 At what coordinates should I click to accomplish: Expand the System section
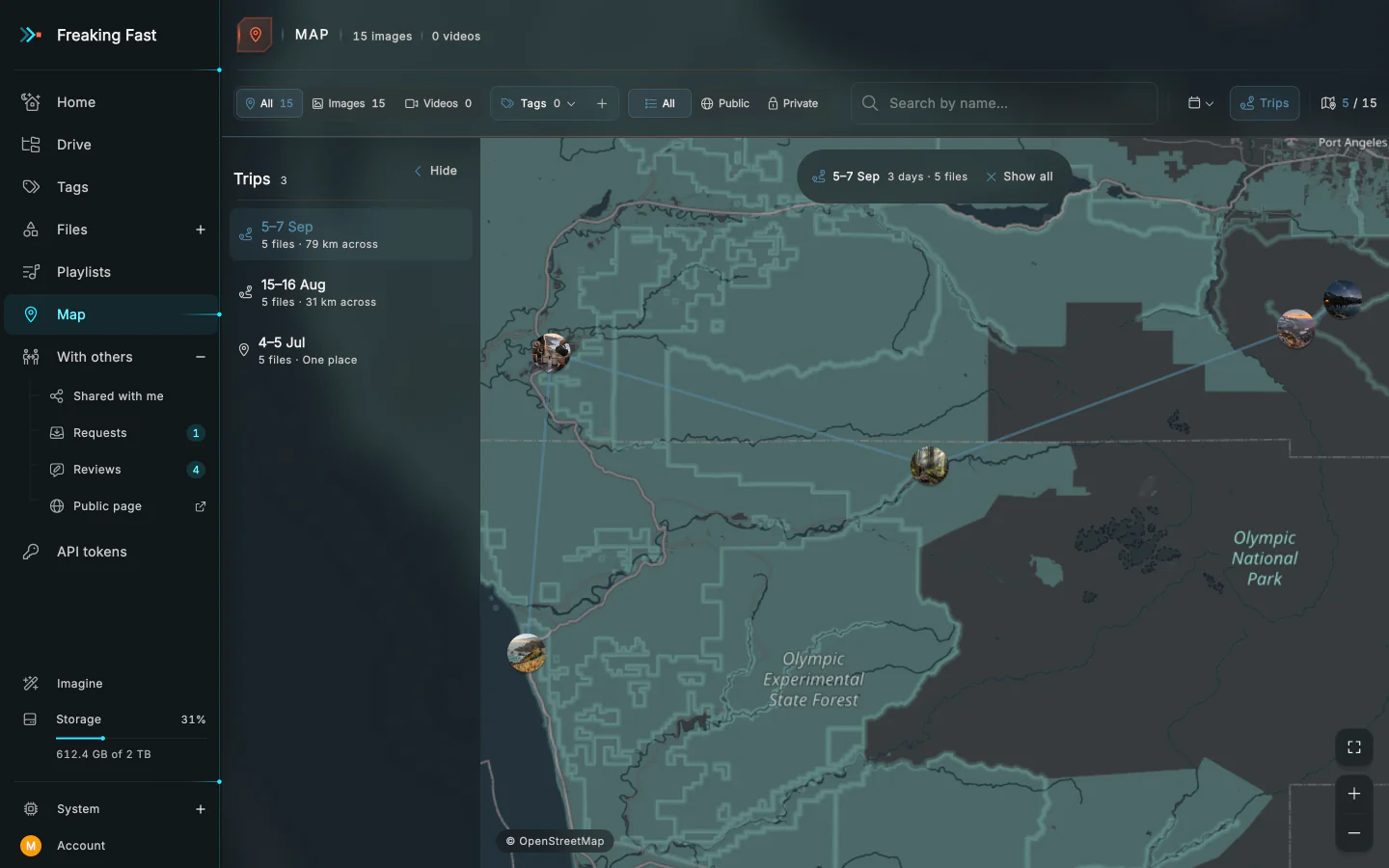(201, 809)
